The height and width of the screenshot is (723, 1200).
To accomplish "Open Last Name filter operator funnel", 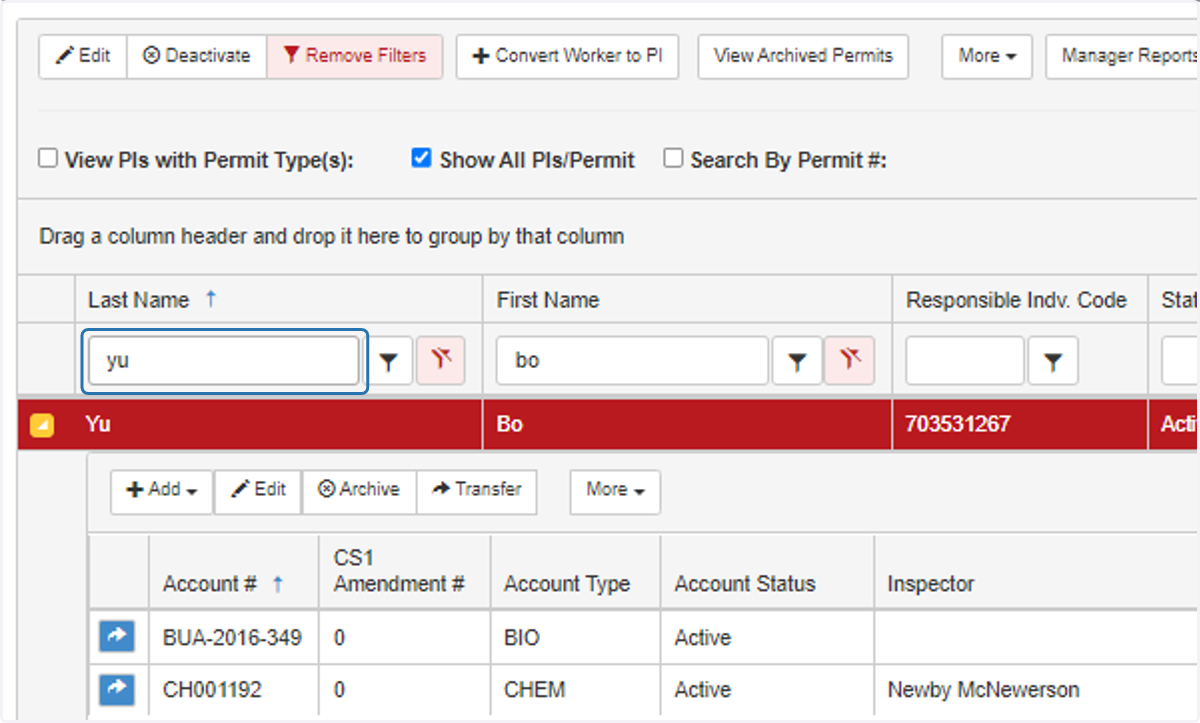I will (390, 361).
